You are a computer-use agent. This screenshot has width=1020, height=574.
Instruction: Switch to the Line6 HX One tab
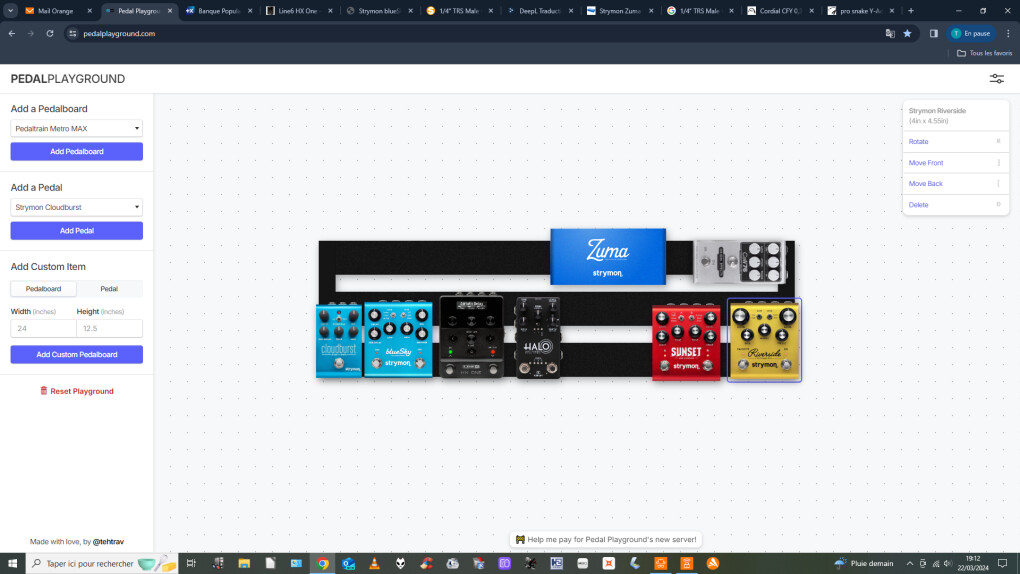(x=299, y=11)
